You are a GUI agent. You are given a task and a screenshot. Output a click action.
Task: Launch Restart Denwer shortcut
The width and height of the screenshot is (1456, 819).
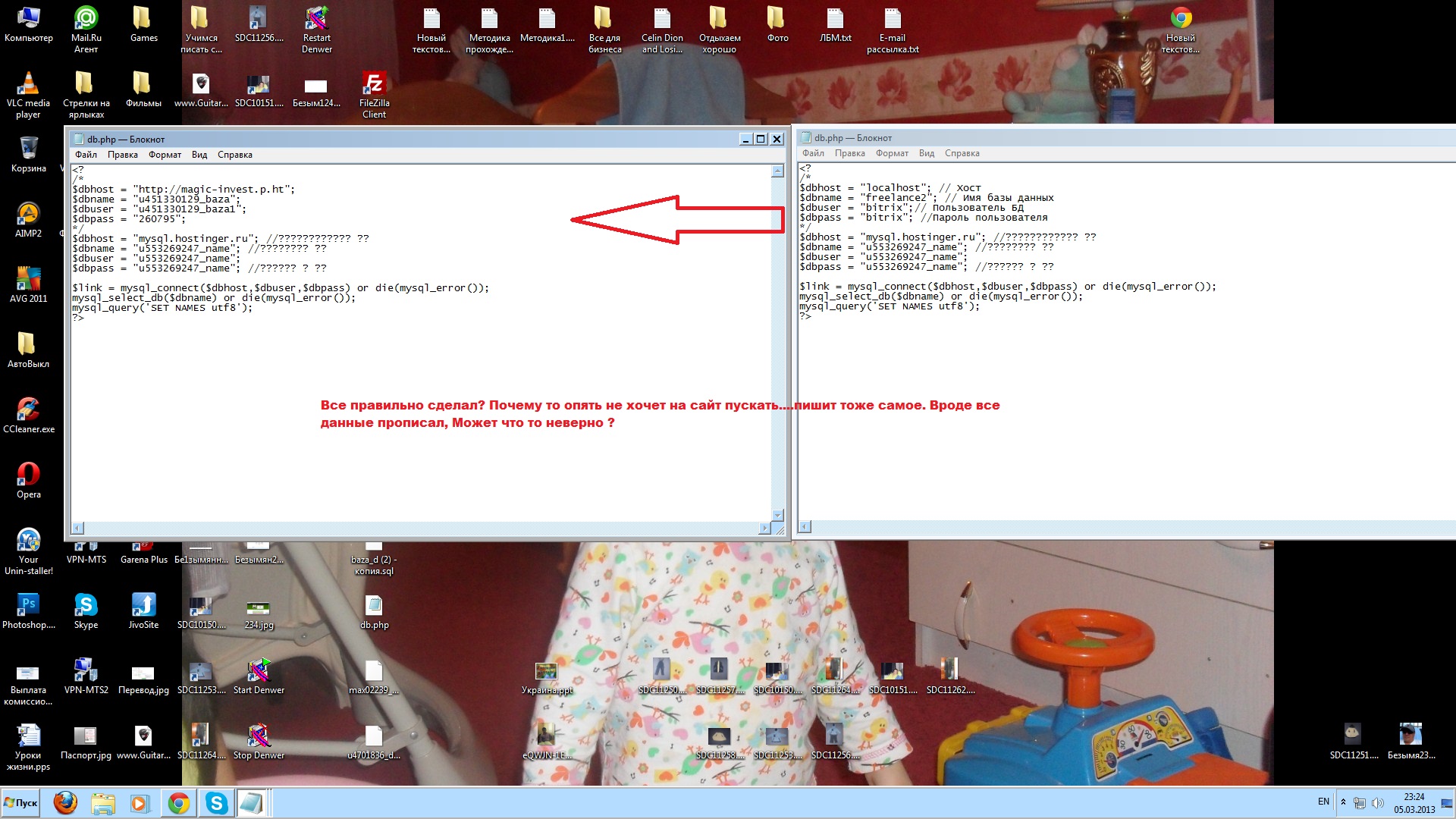click(x=316, y=20)
